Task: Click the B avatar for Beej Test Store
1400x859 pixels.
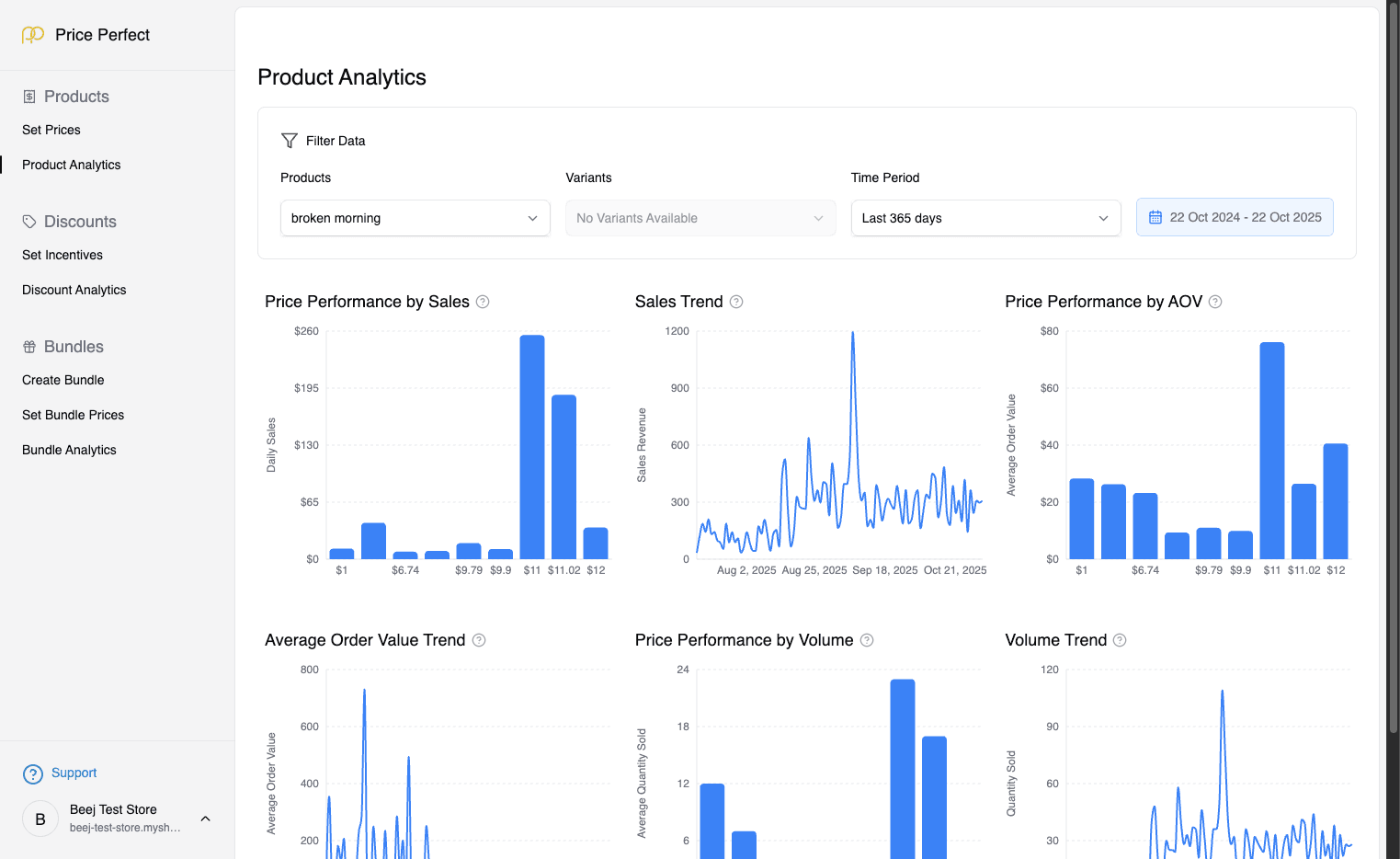Action: [x=40, y=818]
